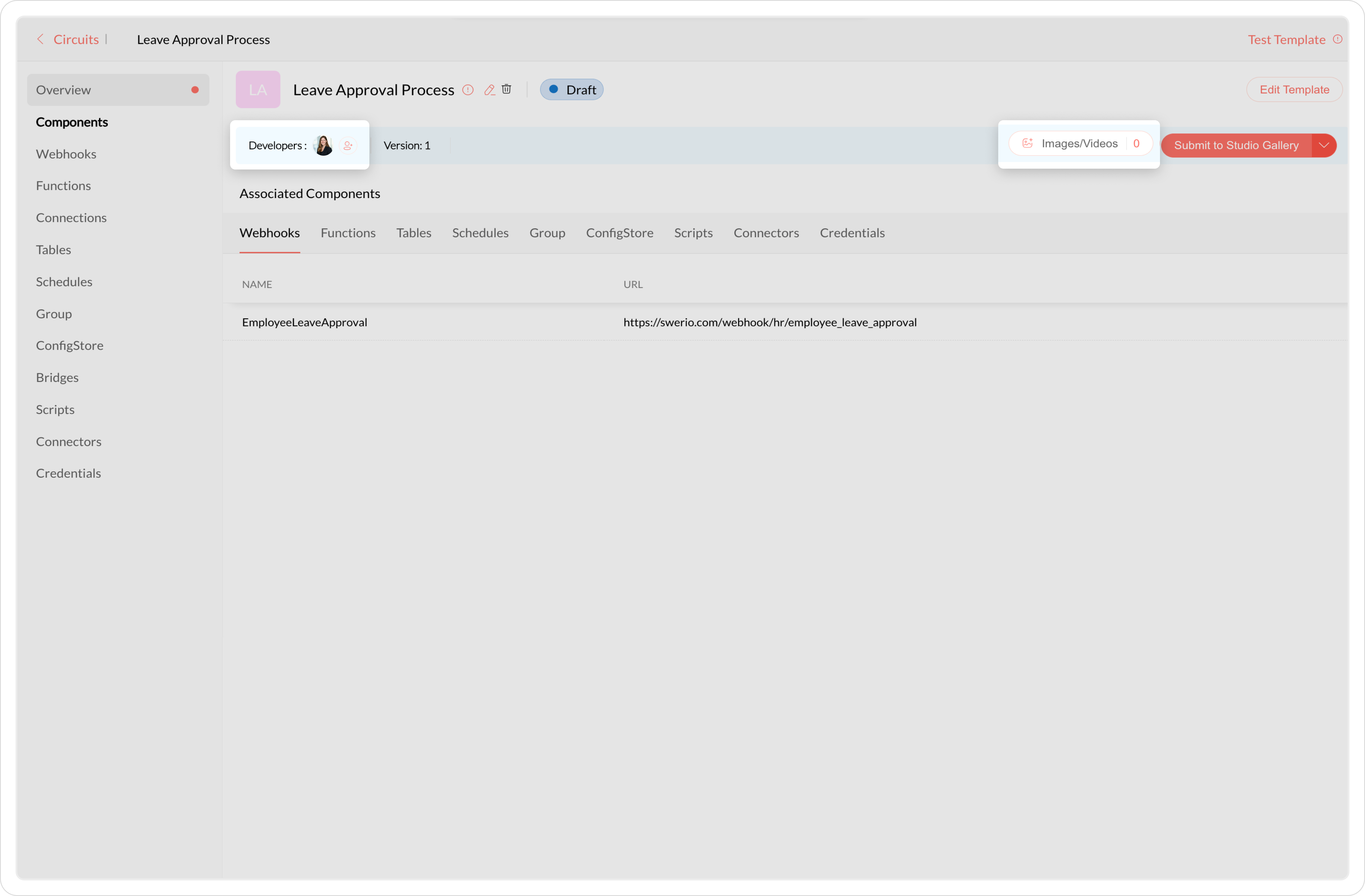Click the Version: 1 label
The image size is (1365, 896).
click(407, 146)
